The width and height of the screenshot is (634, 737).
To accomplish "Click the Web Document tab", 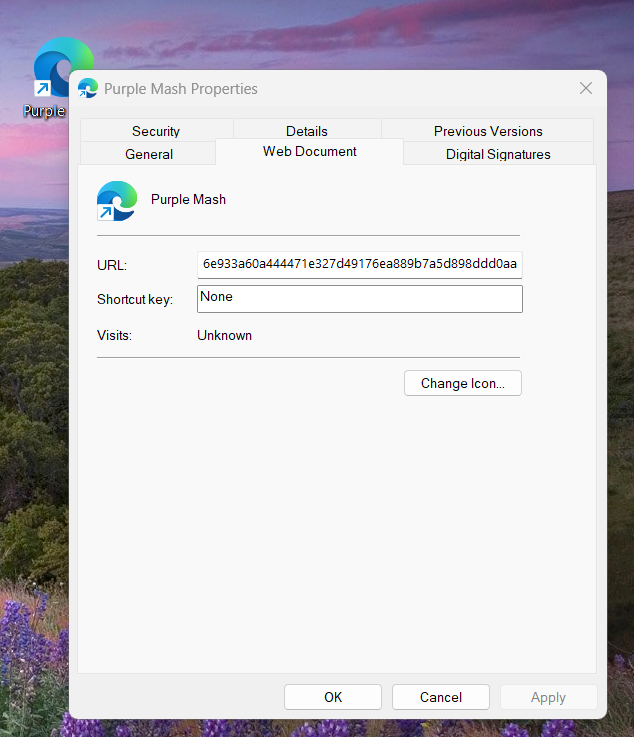I will [x=310, y=152].
